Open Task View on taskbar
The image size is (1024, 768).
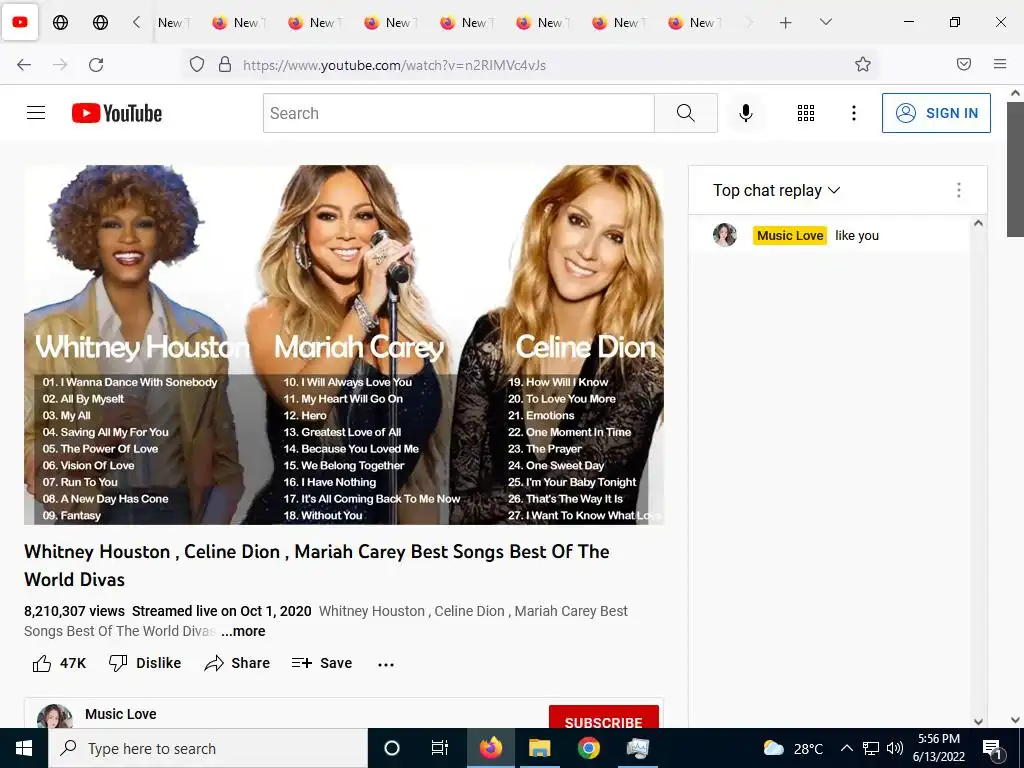[x=440, y=748]
